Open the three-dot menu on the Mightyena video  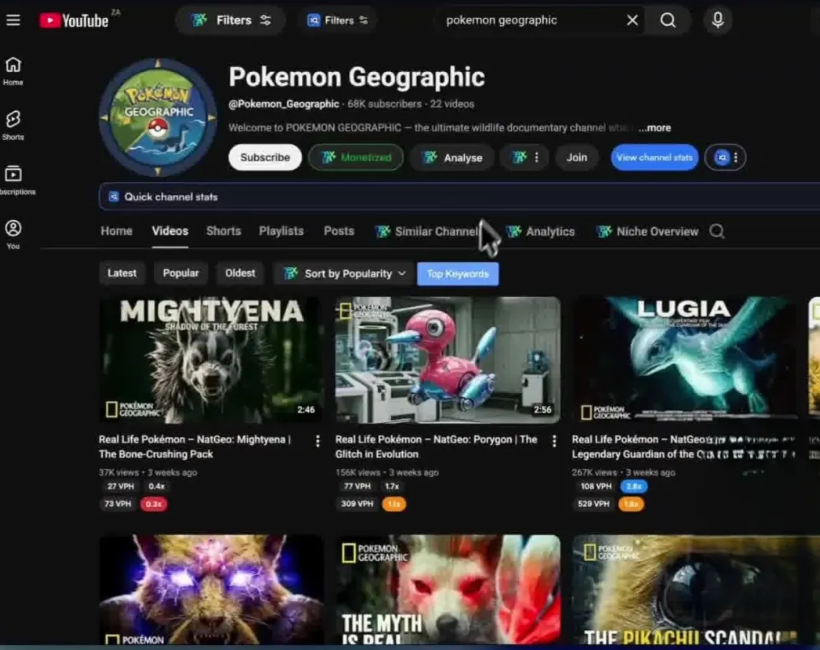[318, 441]
